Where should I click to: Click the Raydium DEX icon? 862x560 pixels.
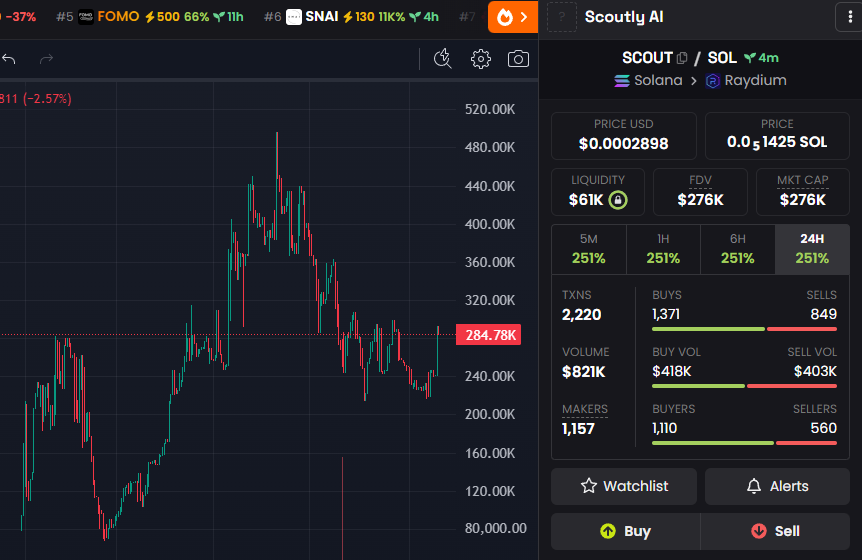(712, 81)
